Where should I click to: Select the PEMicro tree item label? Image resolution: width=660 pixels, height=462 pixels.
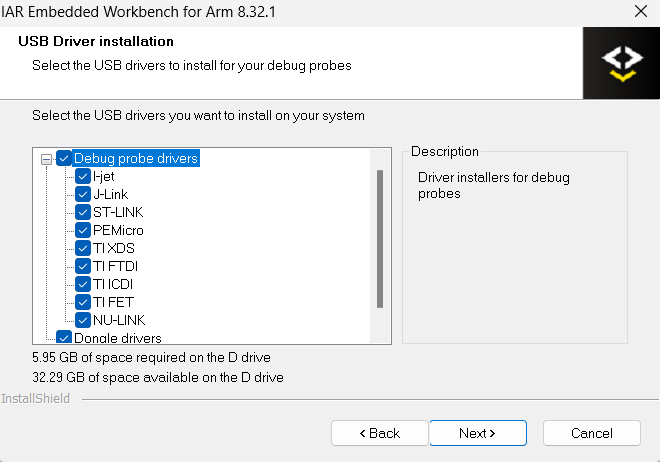pos(118,230)
